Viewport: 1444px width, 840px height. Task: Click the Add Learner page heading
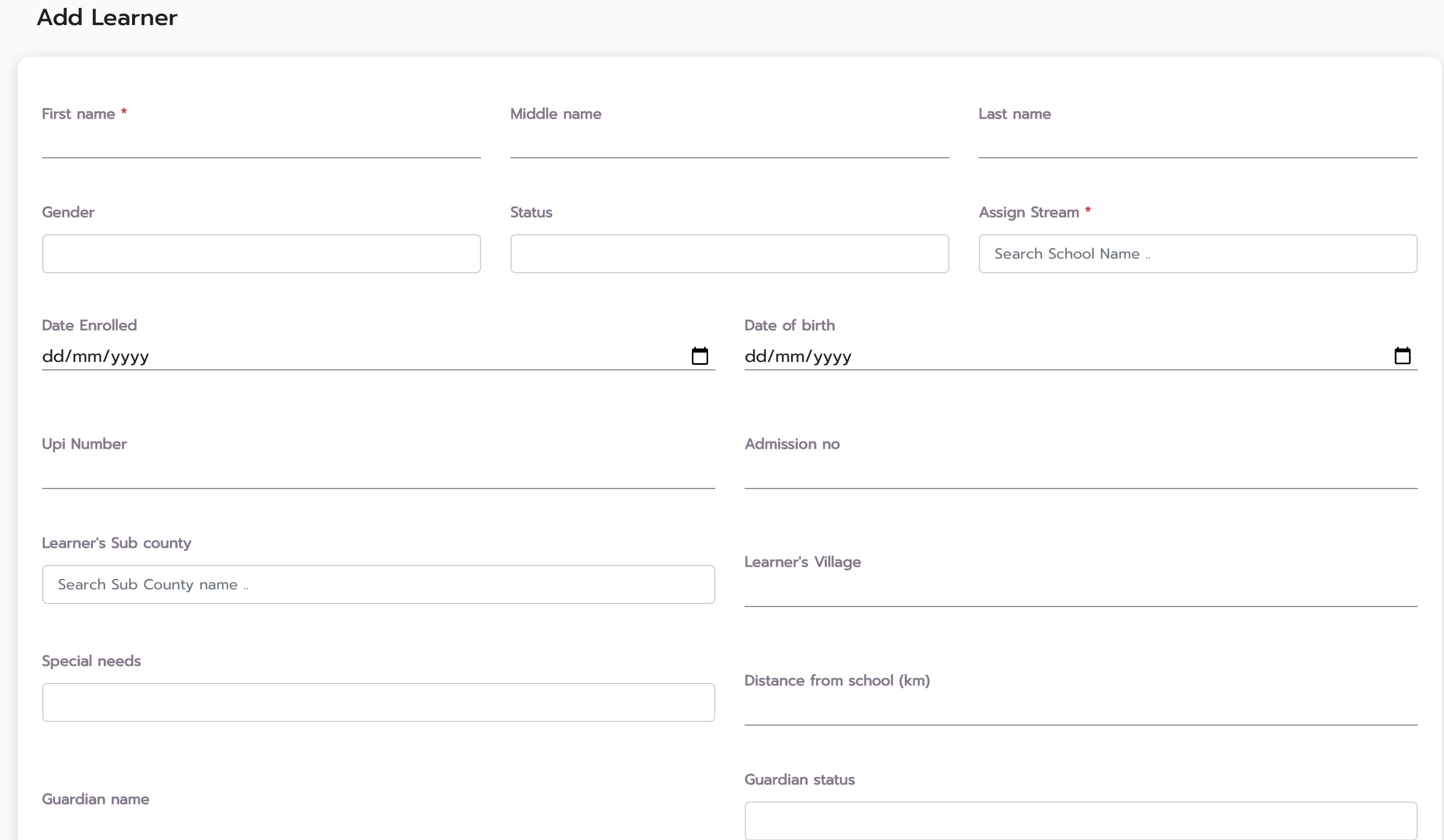[107, 17]
